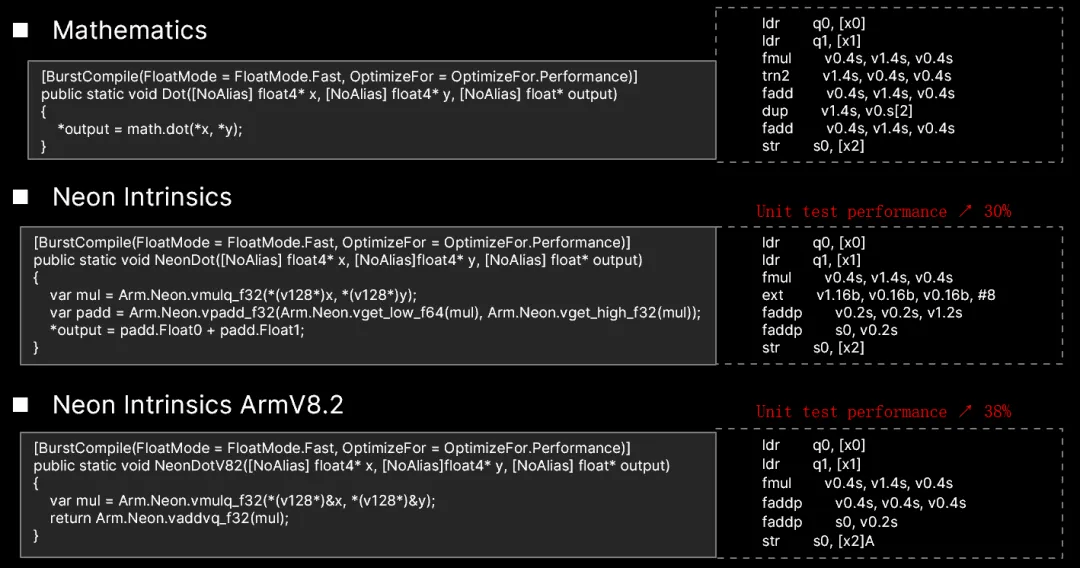Click the square bullet beside Mathematics
This screenshot has width=1080, height=568.
click(20, 30)
